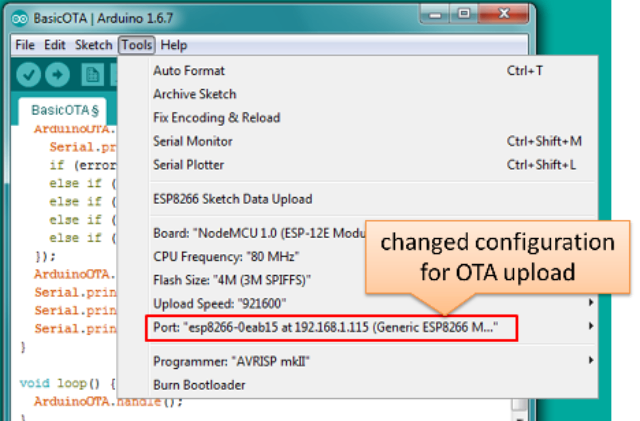640x421 pixels.
Task: Click the Verify checkmark icon
Action: click(28, 75)
